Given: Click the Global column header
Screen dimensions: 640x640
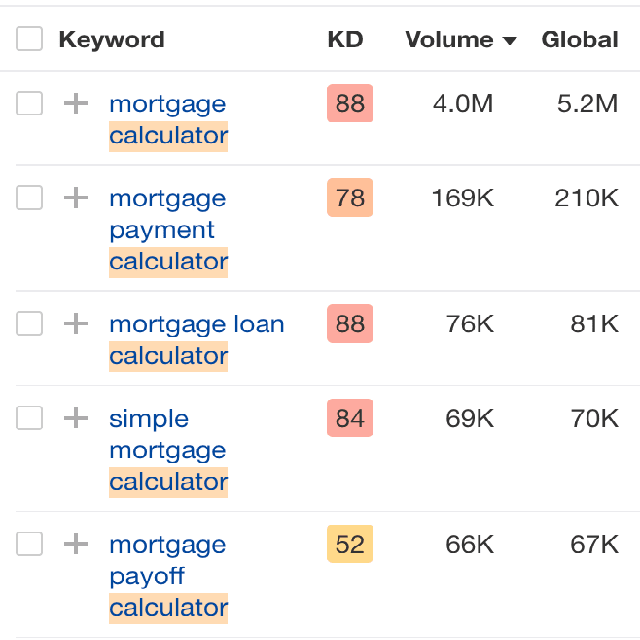Looking at the screenshot, I should pyautogui.click(x=580, y=40).
